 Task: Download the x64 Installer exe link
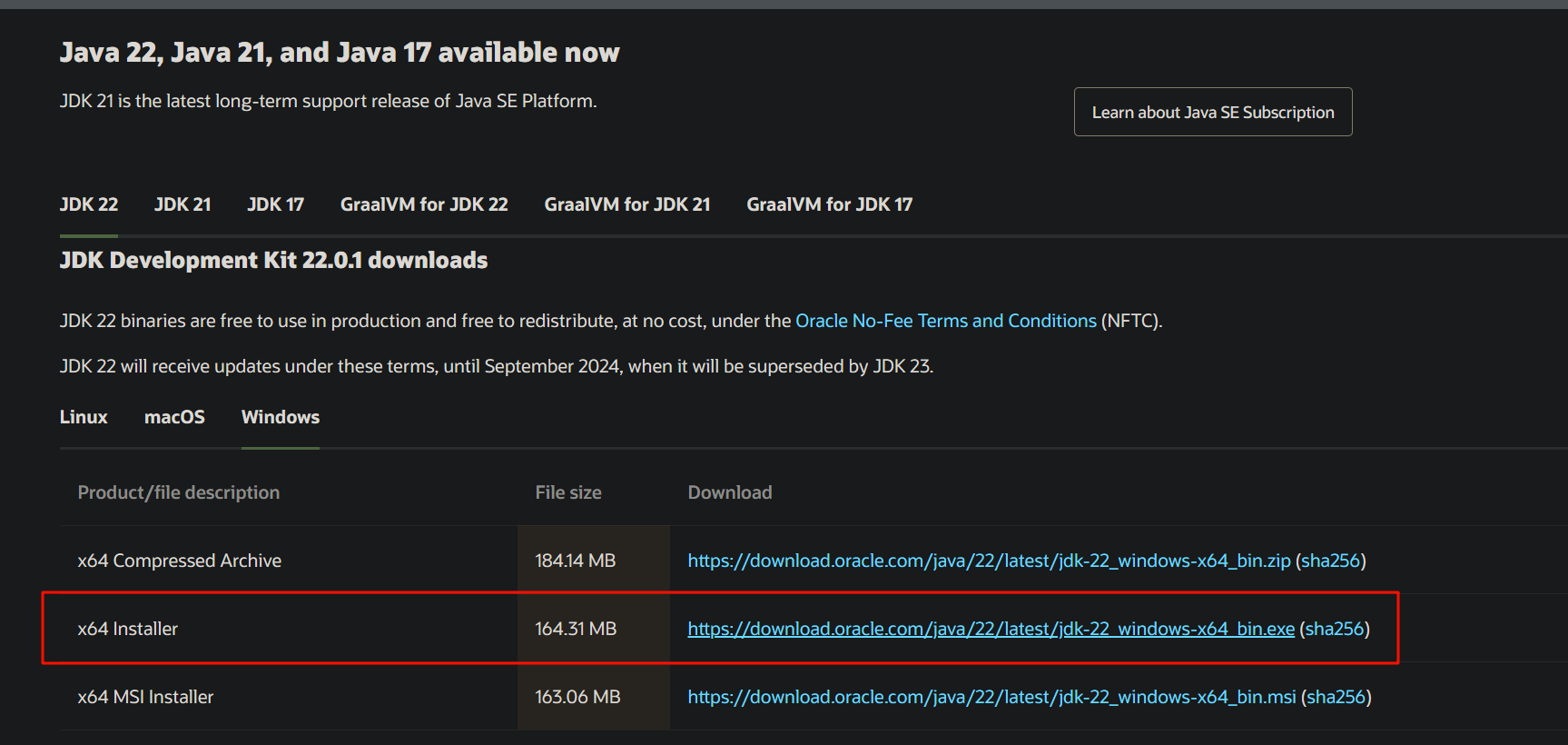tap(991, 629)
